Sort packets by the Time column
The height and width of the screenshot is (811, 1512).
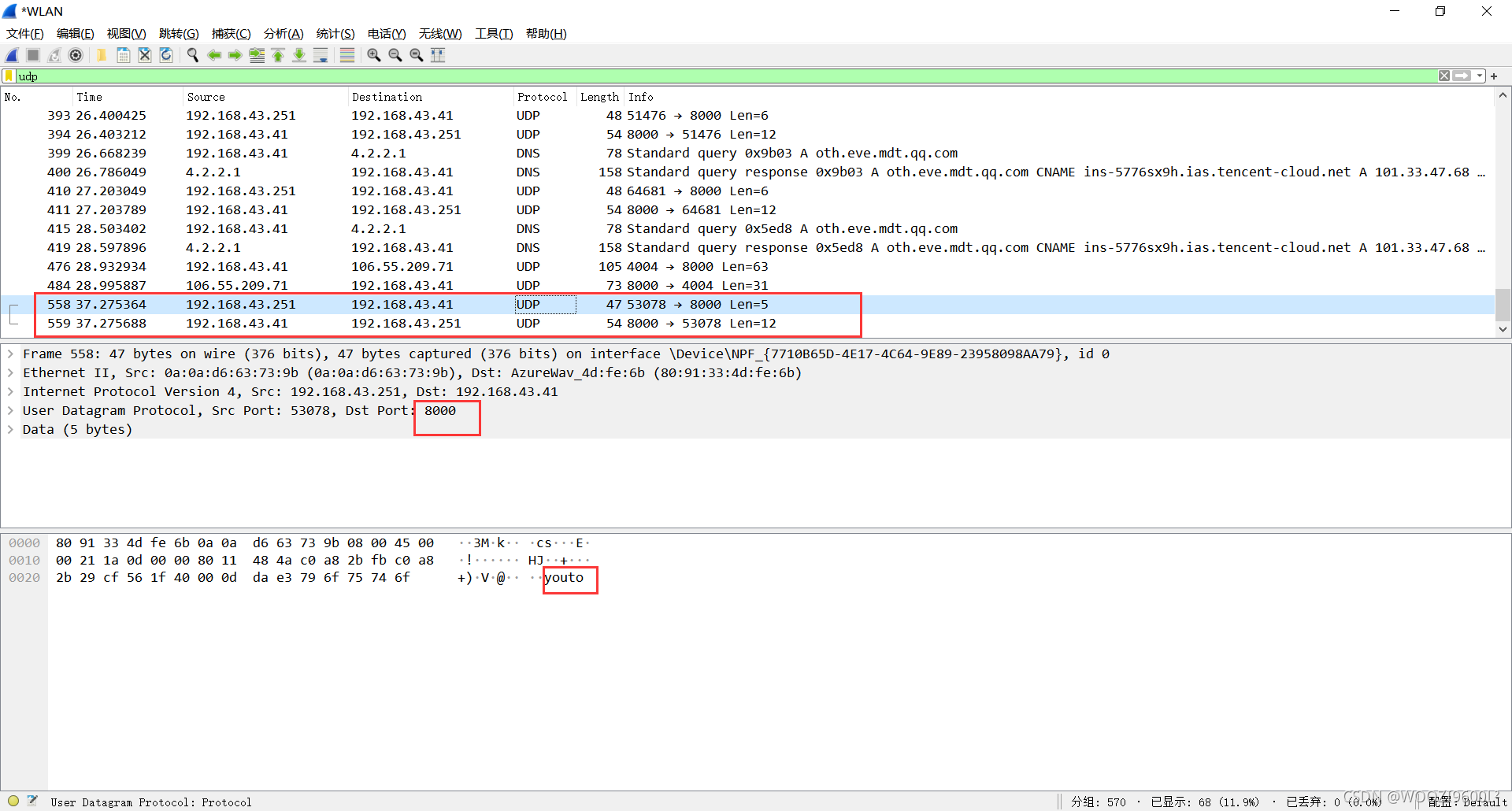point(128,97)
